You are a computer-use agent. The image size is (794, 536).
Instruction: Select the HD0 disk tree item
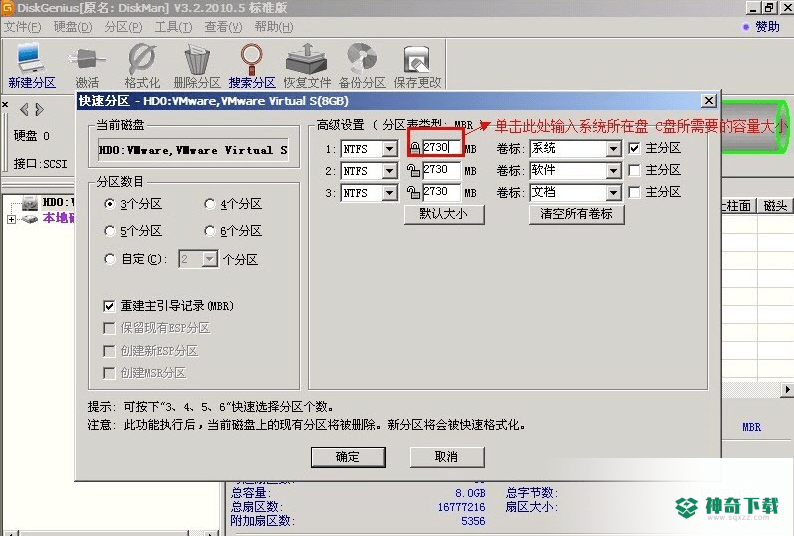58,203
